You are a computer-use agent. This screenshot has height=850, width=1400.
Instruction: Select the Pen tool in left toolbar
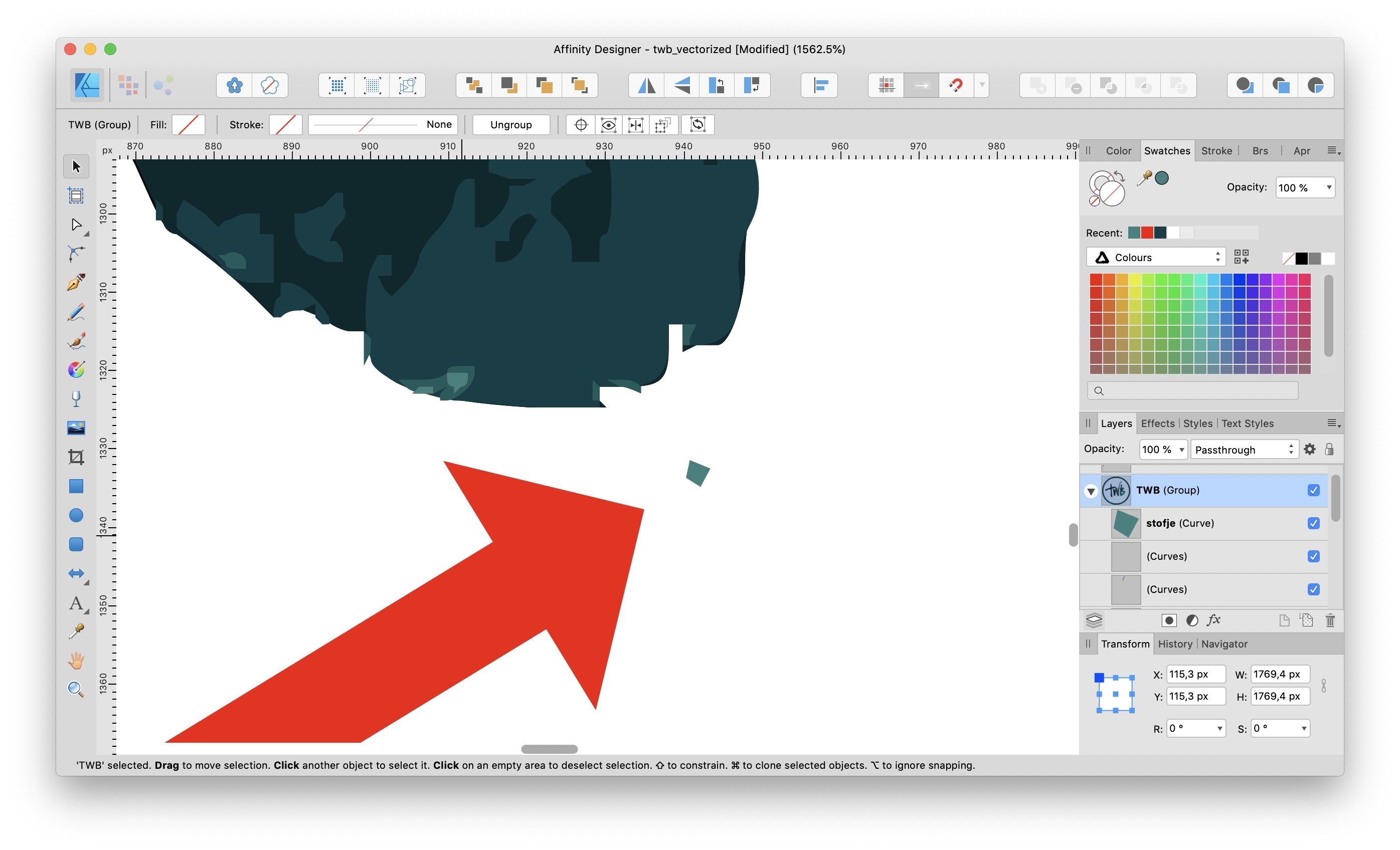76,283
